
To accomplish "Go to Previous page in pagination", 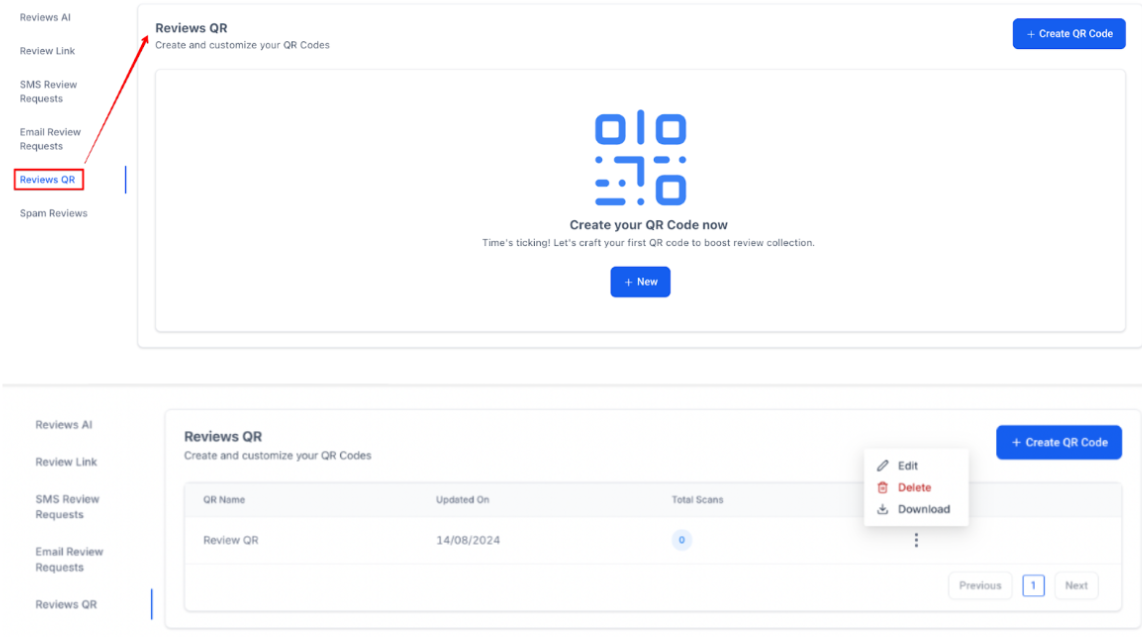I will click(x=980, y=585).
